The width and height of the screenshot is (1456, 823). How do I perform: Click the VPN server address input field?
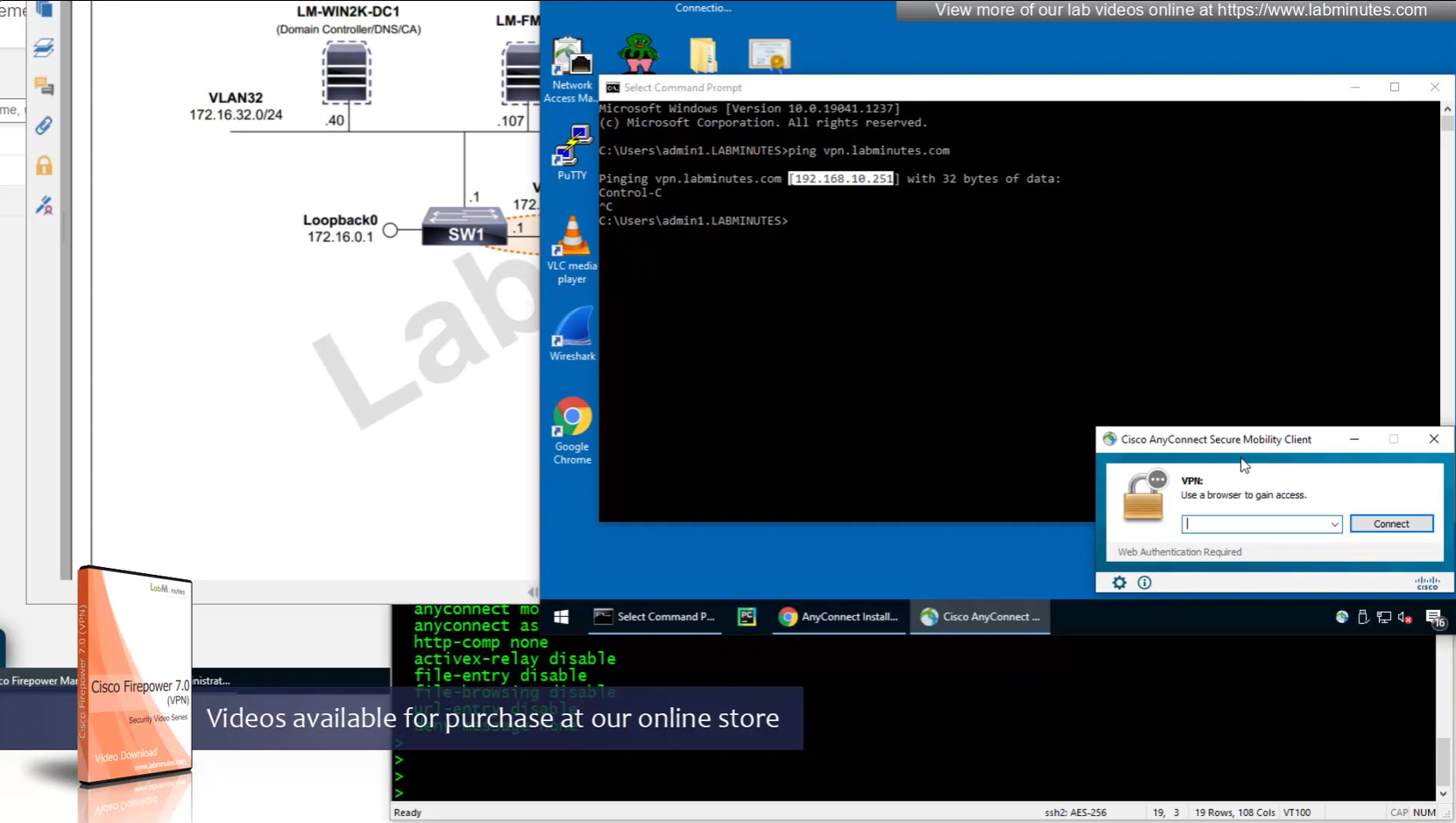tap(1255, 524)
